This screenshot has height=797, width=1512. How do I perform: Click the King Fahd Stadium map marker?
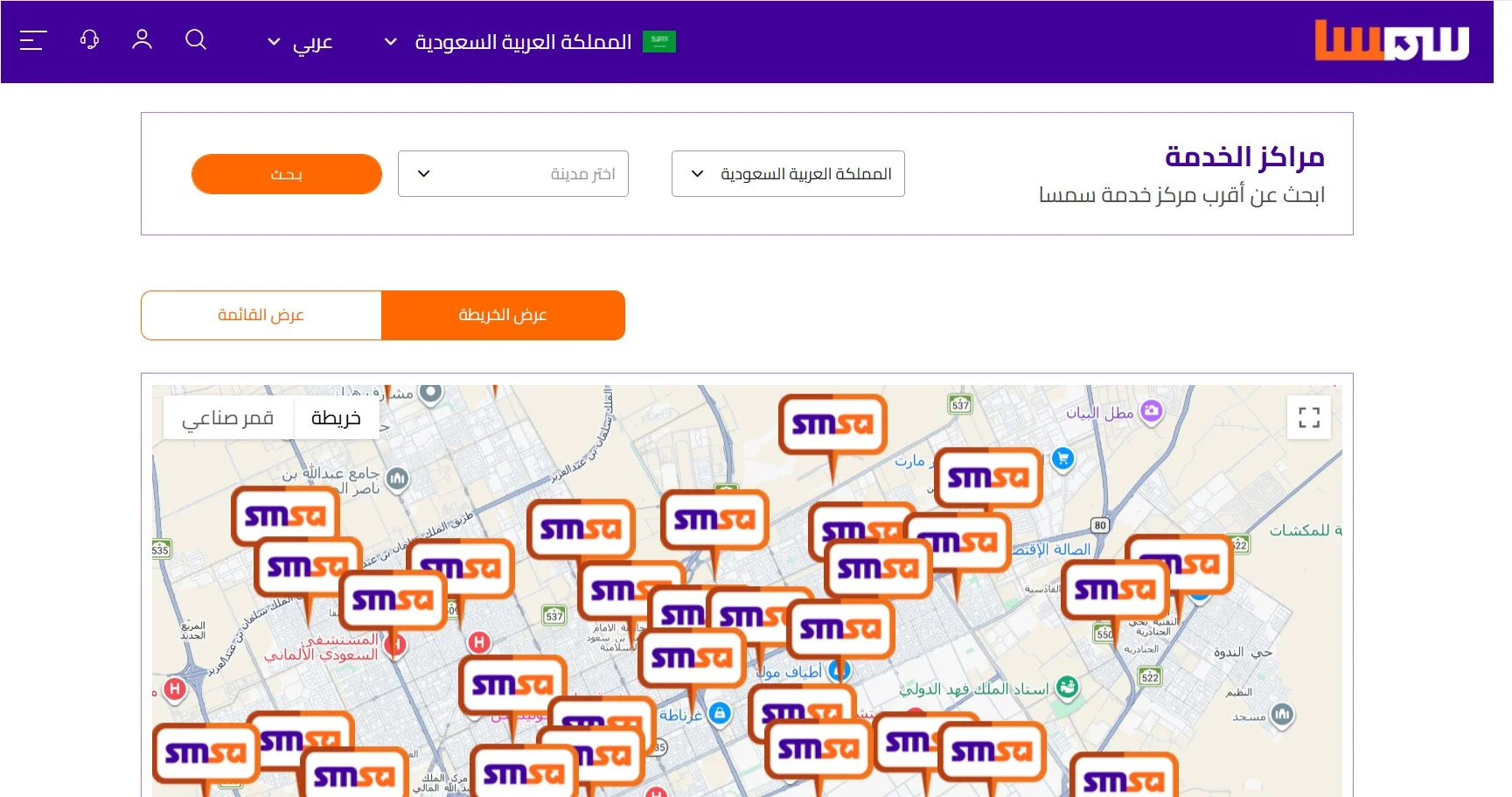[x=1066, y=687]
